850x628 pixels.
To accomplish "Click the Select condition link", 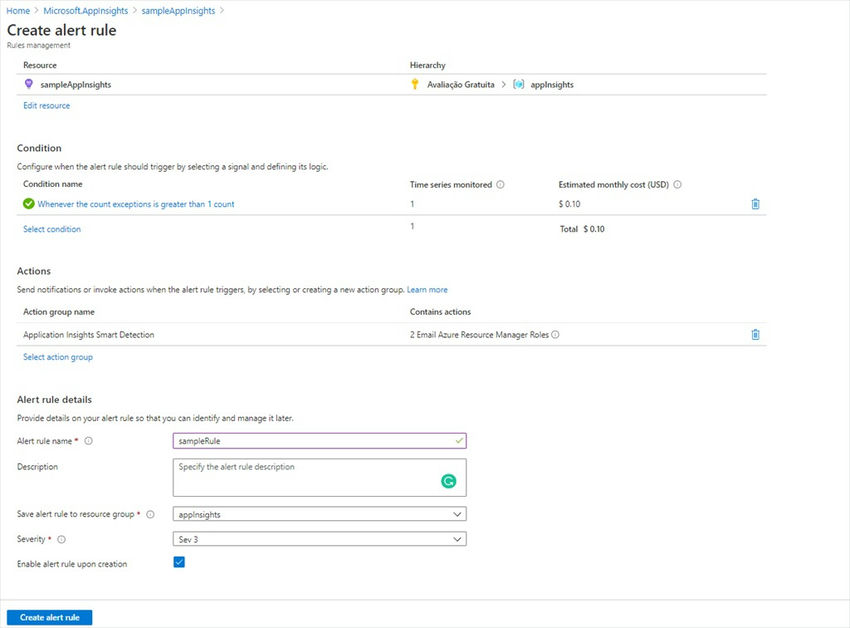I will 52,229.
